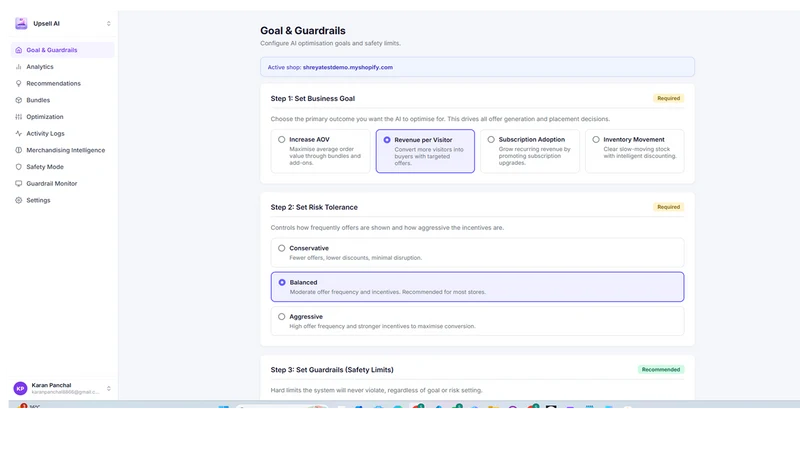Viewport: 800px width, 450px height.
Task: Open Settings in the sidebar
Action: (x=61, y=200)
